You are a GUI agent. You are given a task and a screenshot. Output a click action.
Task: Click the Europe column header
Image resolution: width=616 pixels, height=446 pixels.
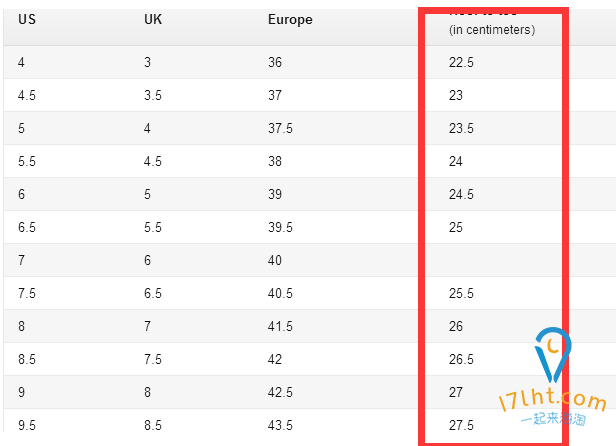pyautogui.click(x=290, y=20)
